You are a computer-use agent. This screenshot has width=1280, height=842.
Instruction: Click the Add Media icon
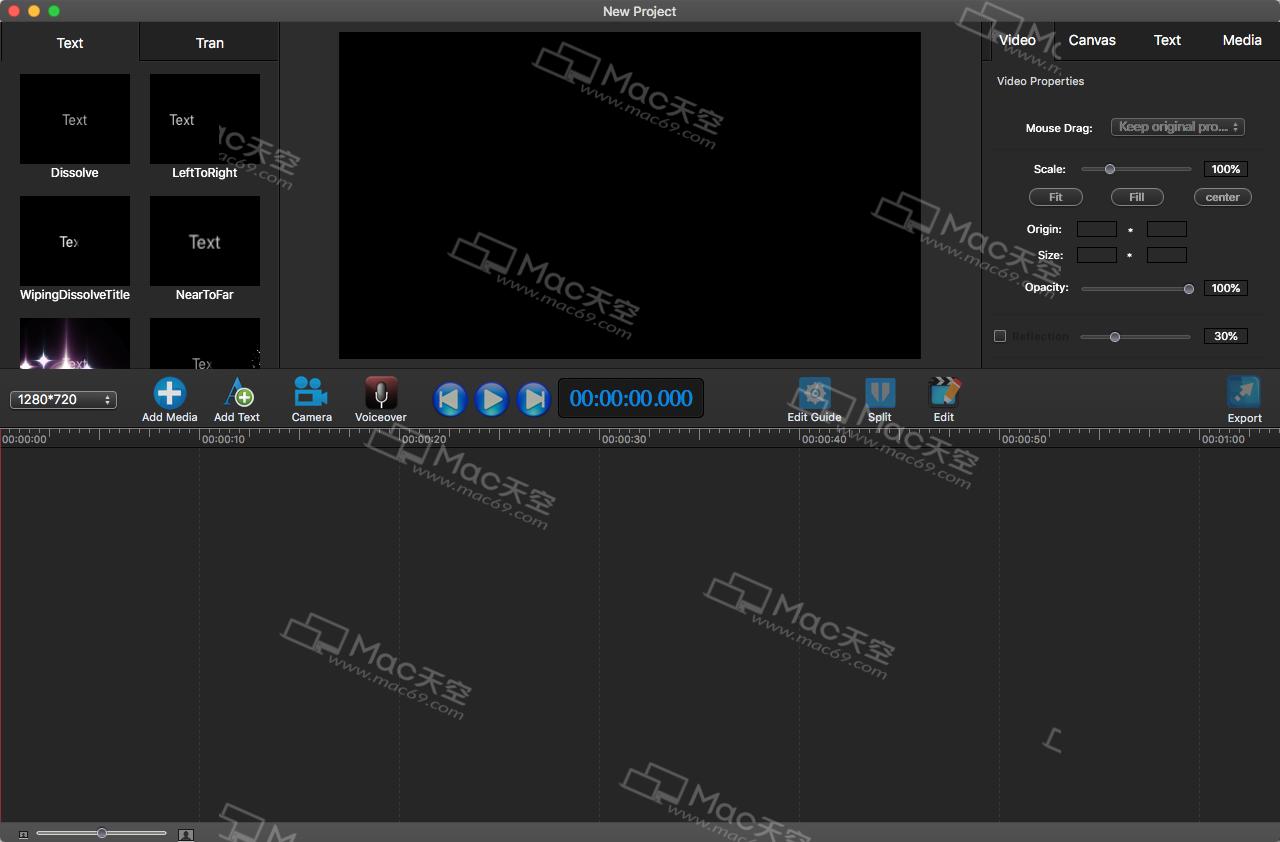coord(169,392)
